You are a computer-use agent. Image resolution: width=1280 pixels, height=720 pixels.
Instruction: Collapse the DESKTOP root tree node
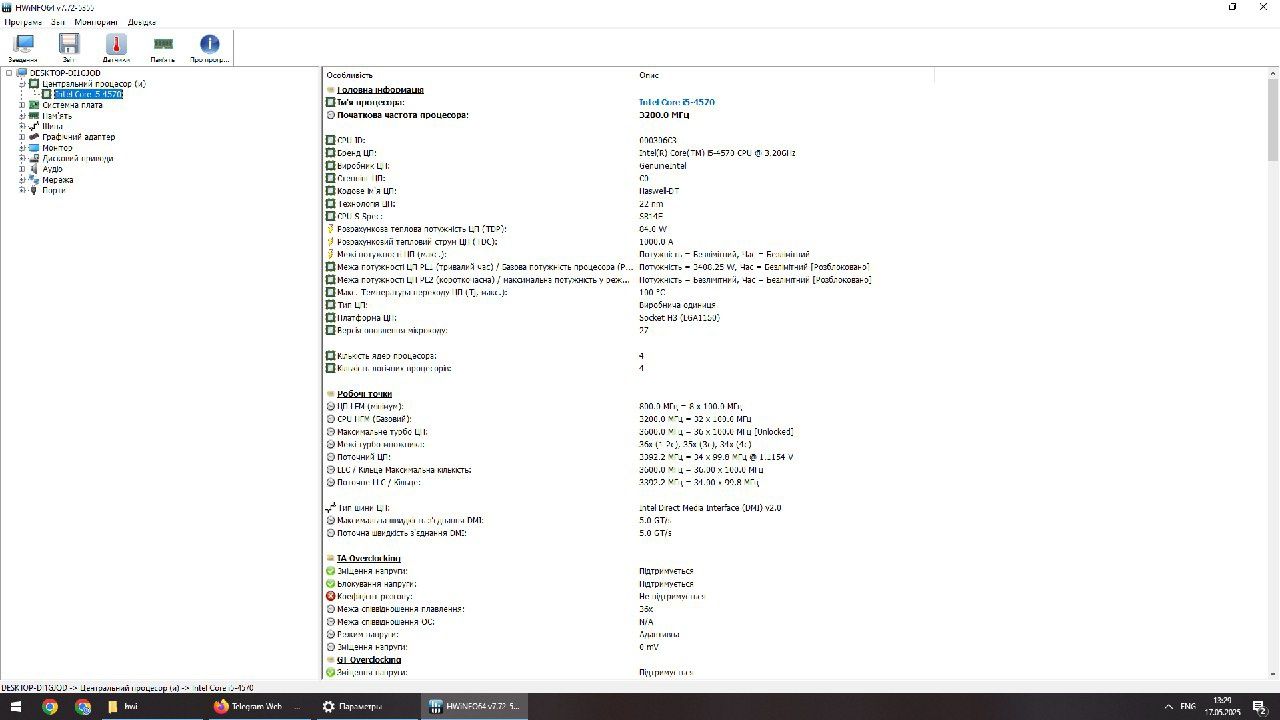[x=9, y=73]
